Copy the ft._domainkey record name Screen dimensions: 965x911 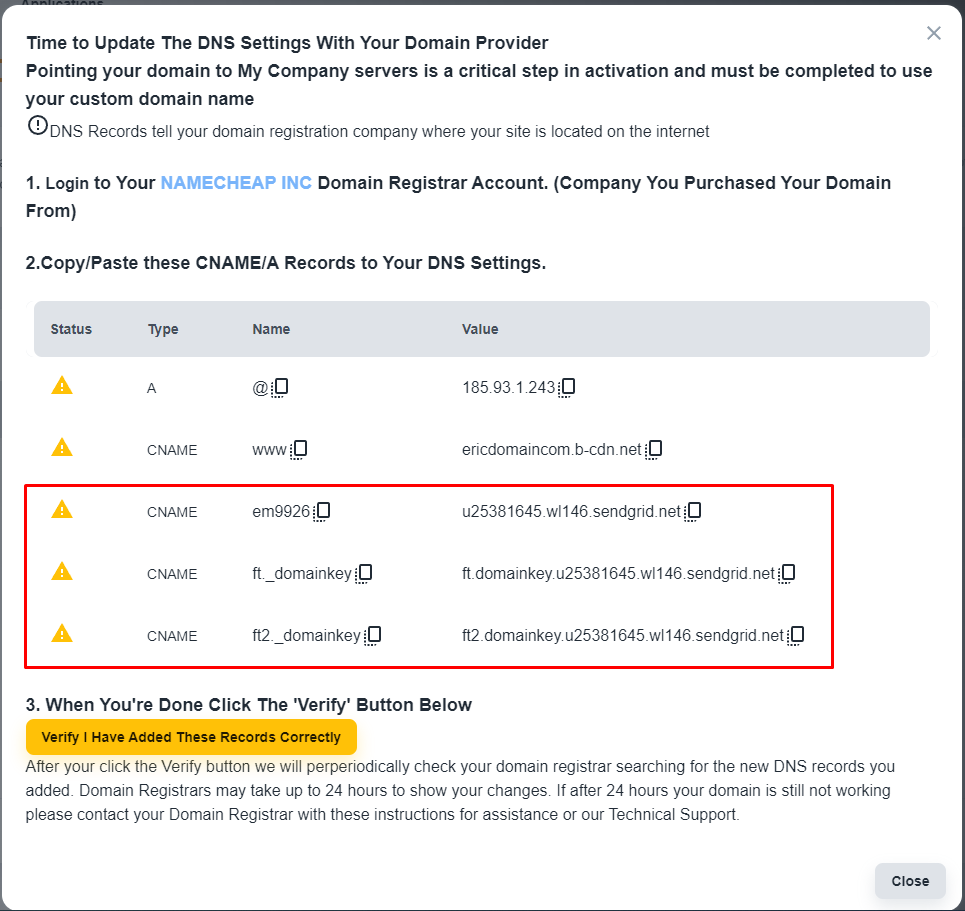coord(364,574)
